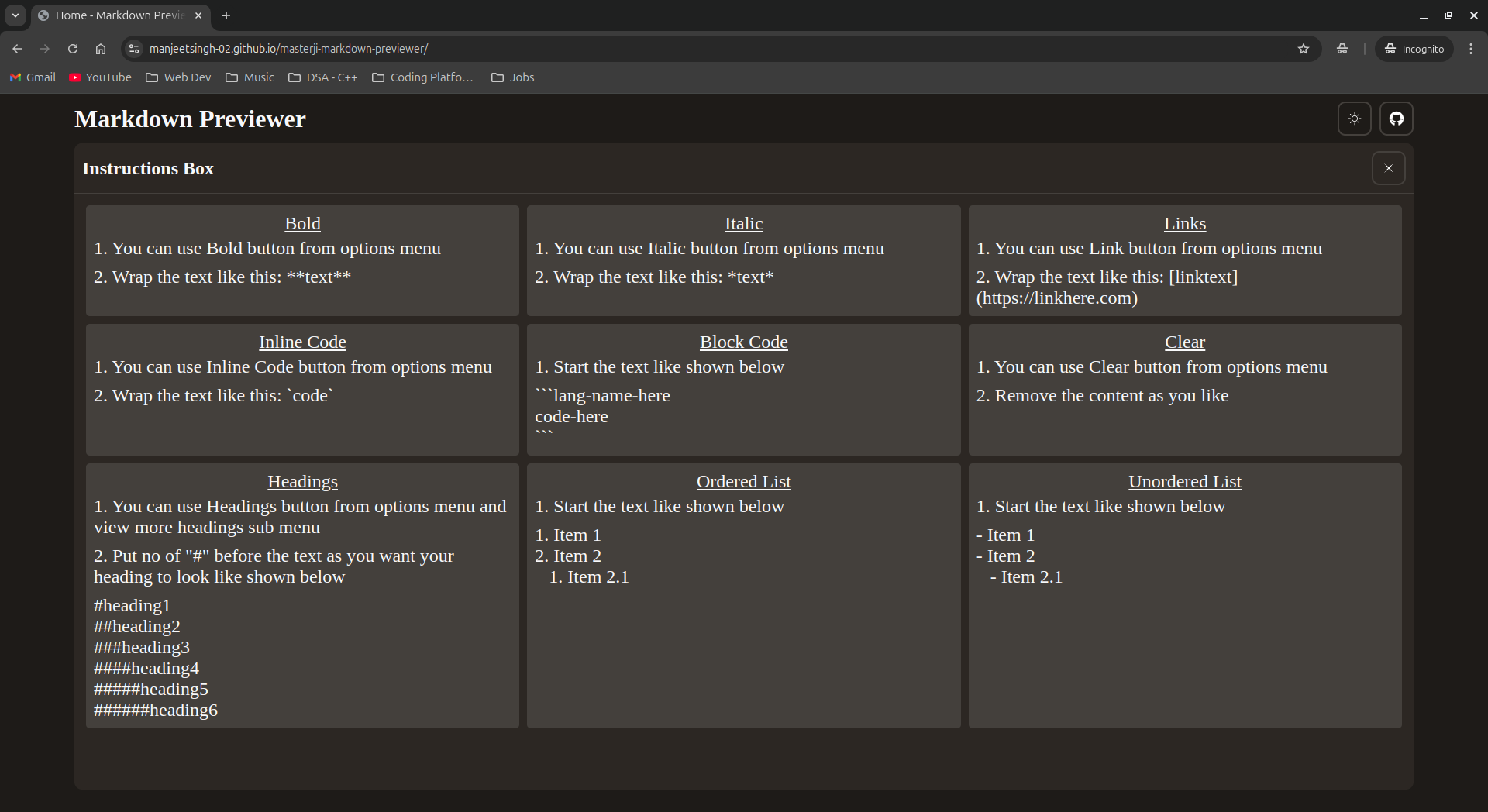1488x812 pixels.
Task: Click the browser forward arrow
Action: point(45,49)
